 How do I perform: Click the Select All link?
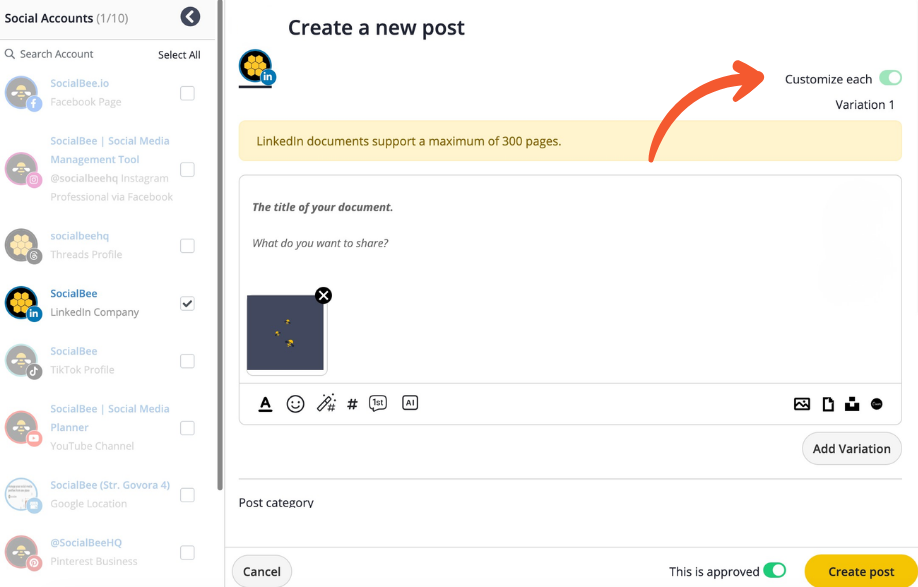[179, 55]
